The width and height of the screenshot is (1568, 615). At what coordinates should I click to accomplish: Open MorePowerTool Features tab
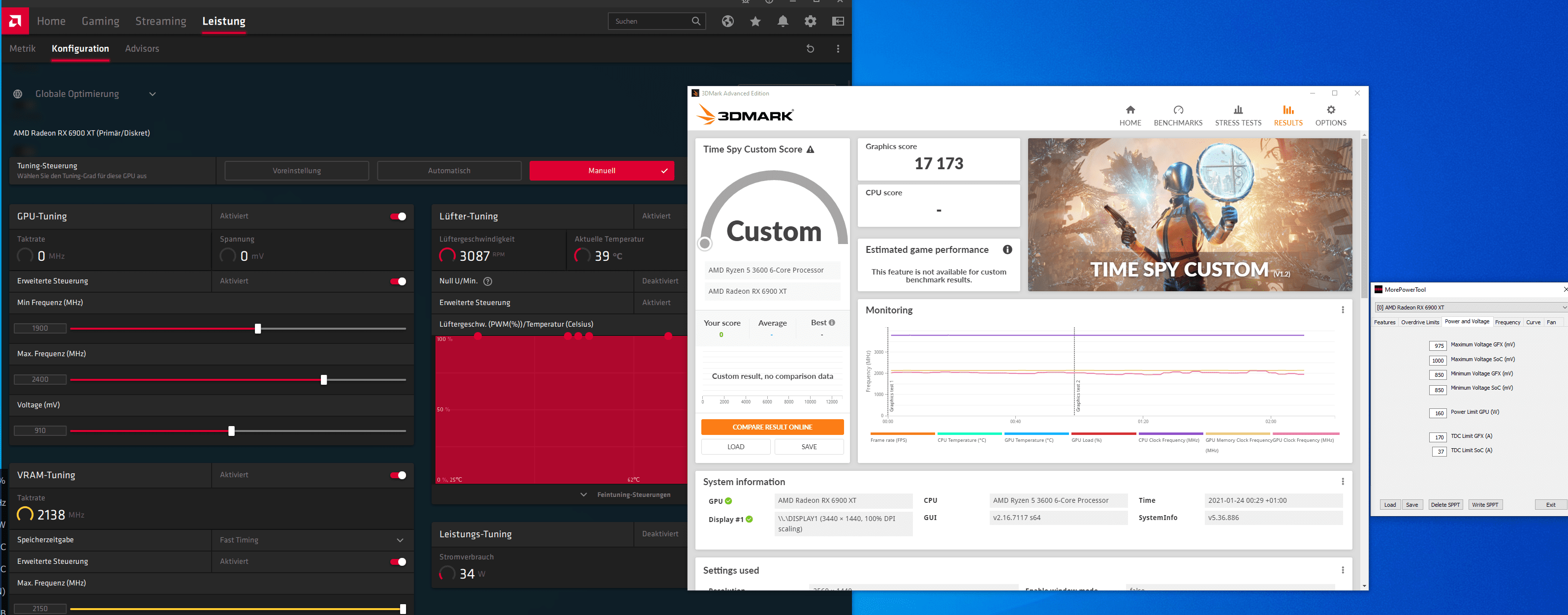tap(1384, 322)
